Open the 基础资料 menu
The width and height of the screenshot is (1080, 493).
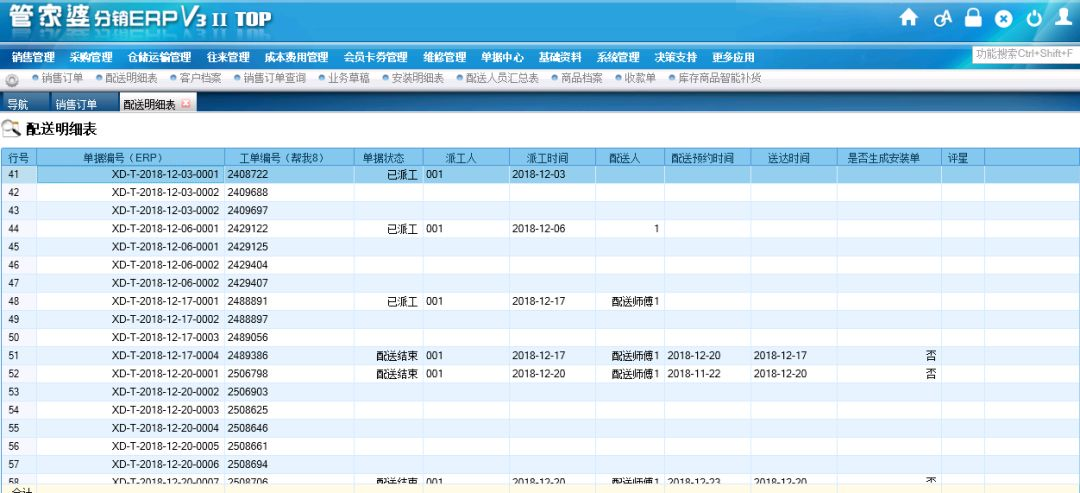560,58
